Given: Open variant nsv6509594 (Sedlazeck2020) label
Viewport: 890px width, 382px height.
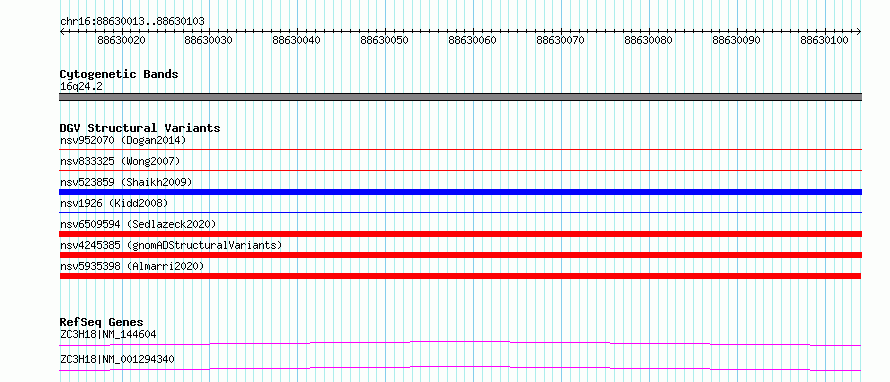Looking at the screenshot, I should tap(138, 224).
